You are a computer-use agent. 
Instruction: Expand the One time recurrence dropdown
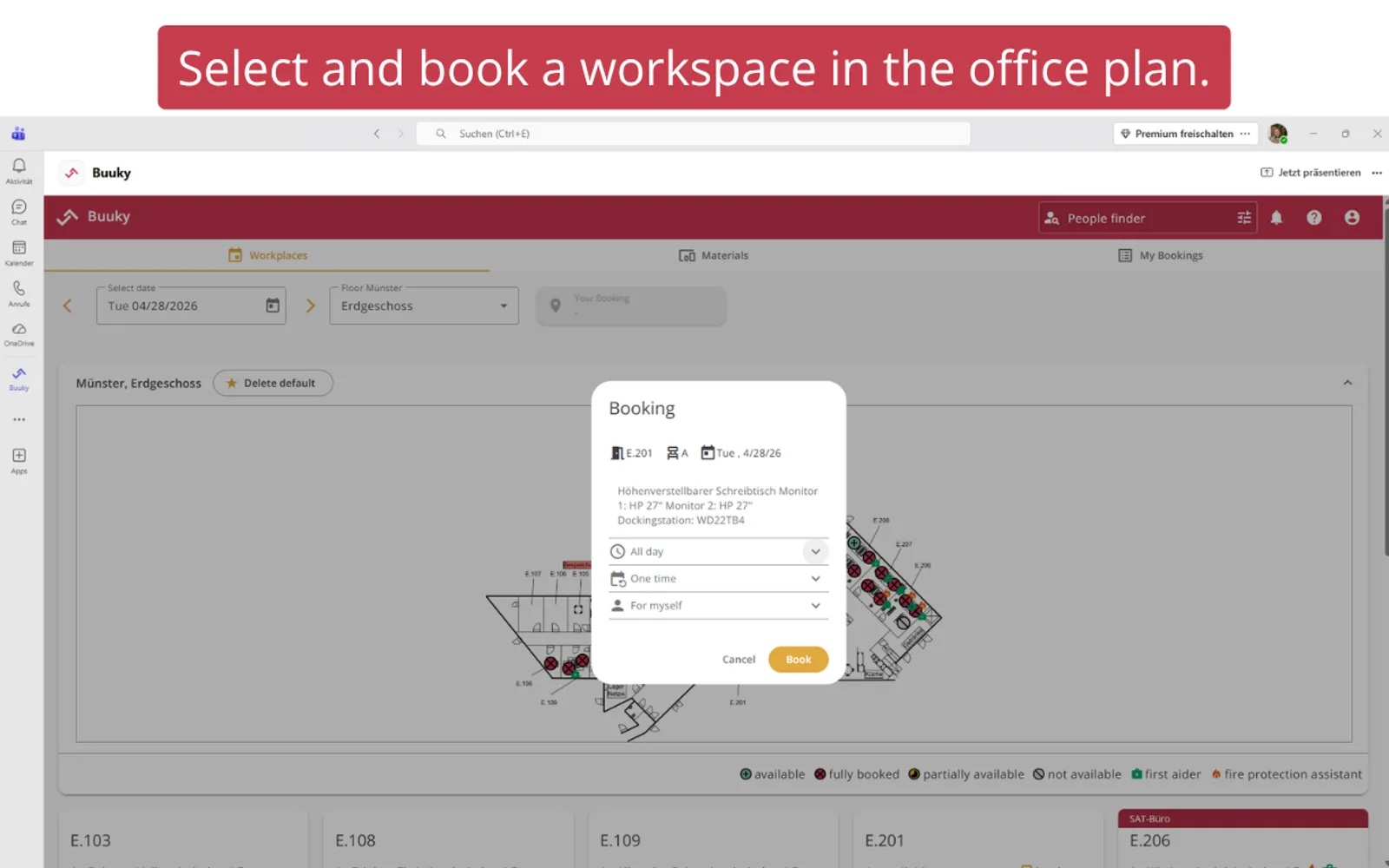pyautogui.click(x=719, y=578)
